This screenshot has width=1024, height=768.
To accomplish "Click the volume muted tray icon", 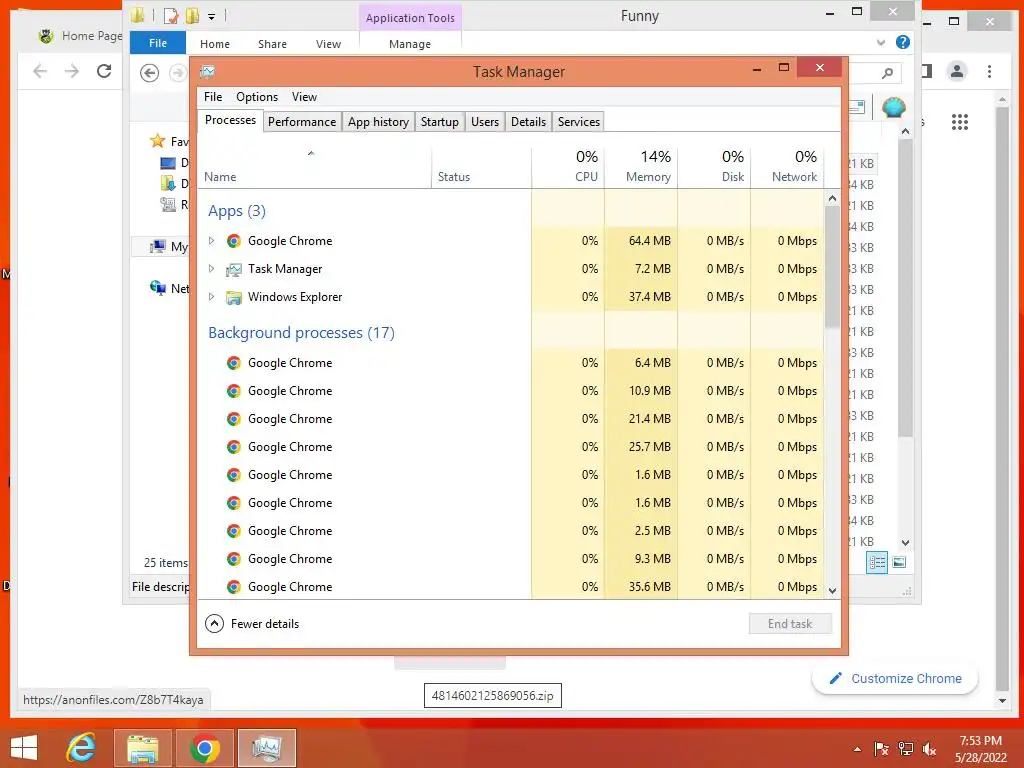I will click(x=929, y=749).
